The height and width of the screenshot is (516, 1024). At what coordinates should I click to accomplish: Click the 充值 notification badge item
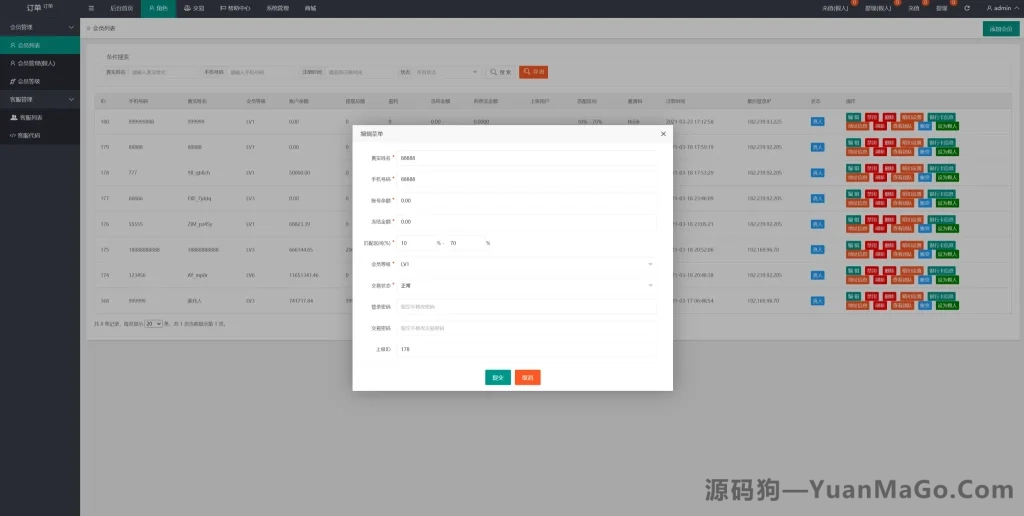click(916, 8)
